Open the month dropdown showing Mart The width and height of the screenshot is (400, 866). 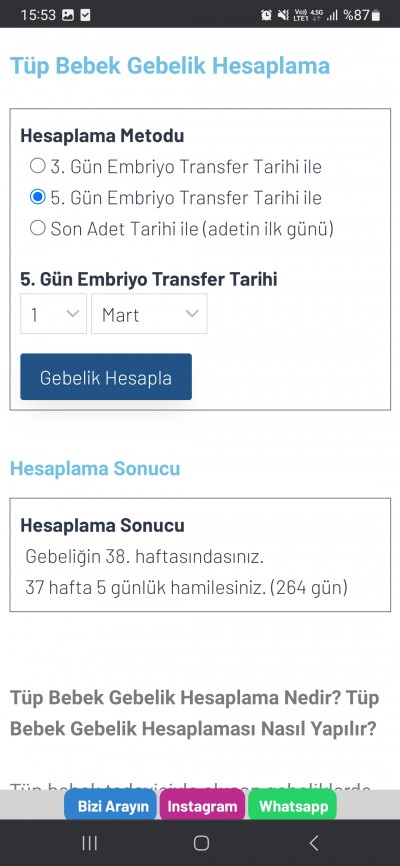coord(149,314)
